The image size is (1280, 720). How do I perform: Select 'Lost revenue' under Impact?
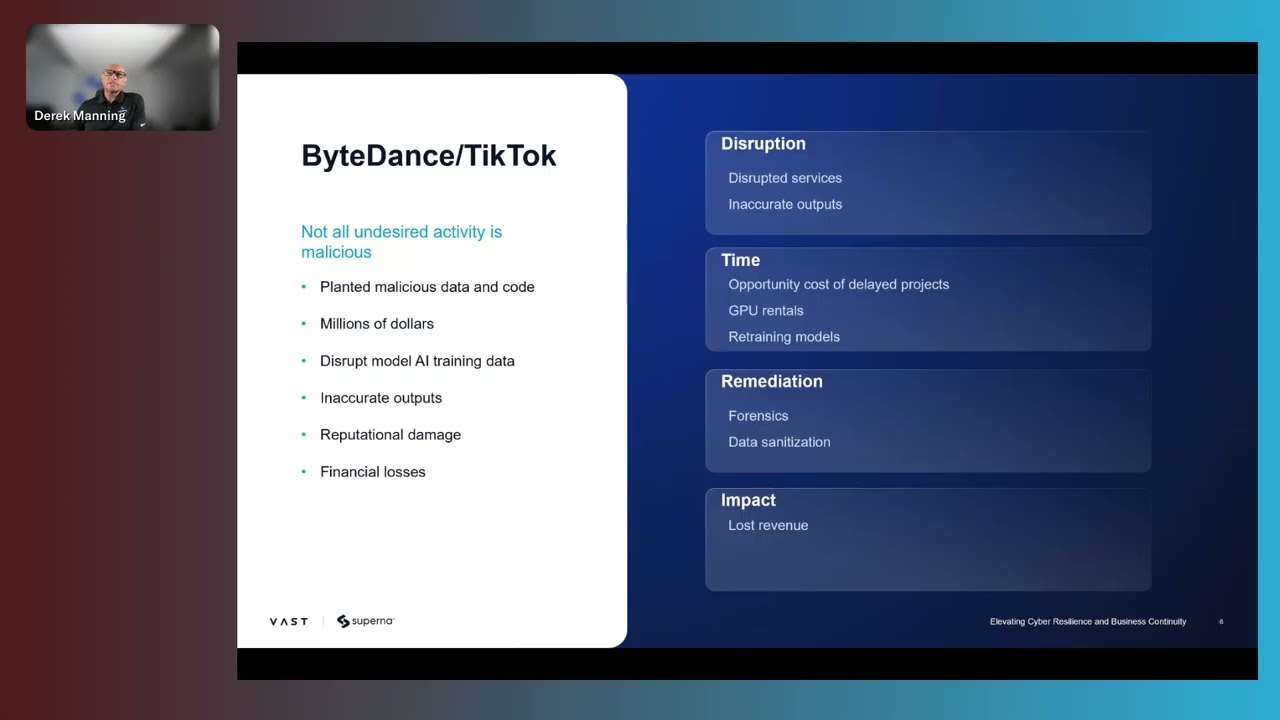click(x=768, y=525)
